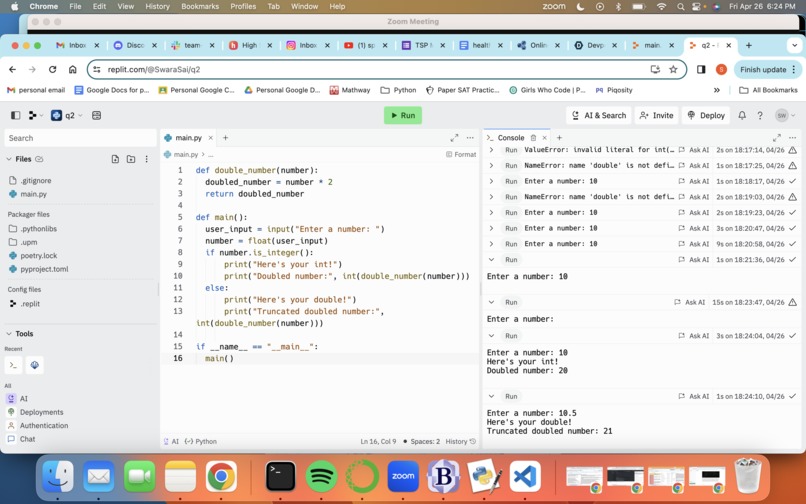Go back with the browser back arrow

click(13, 69)
